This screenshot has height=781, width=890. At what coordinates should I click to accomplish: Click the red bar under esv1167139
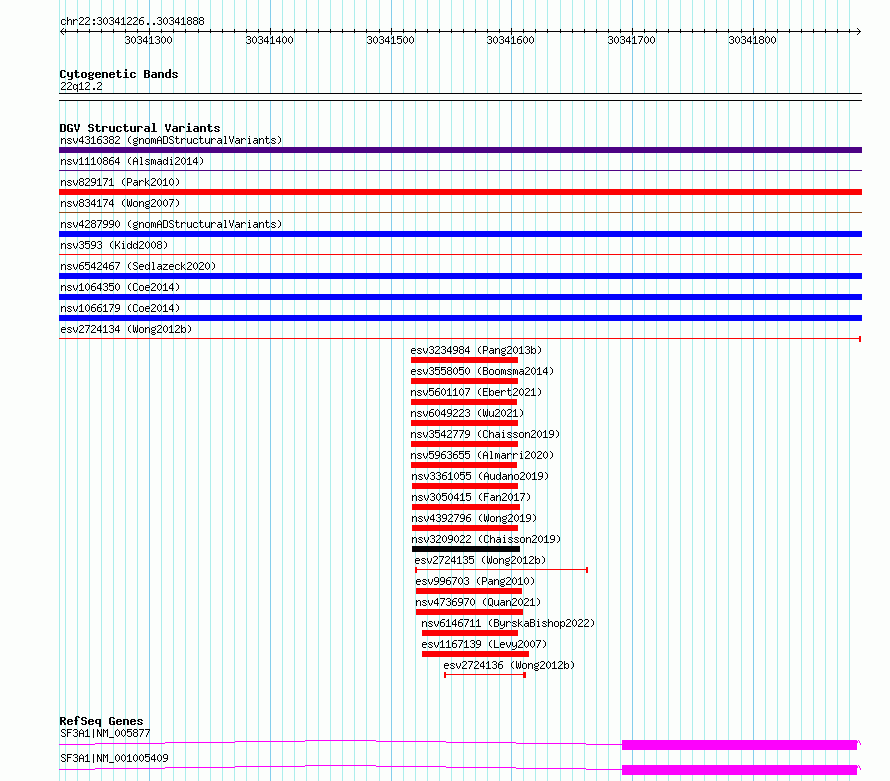[475, 654]
